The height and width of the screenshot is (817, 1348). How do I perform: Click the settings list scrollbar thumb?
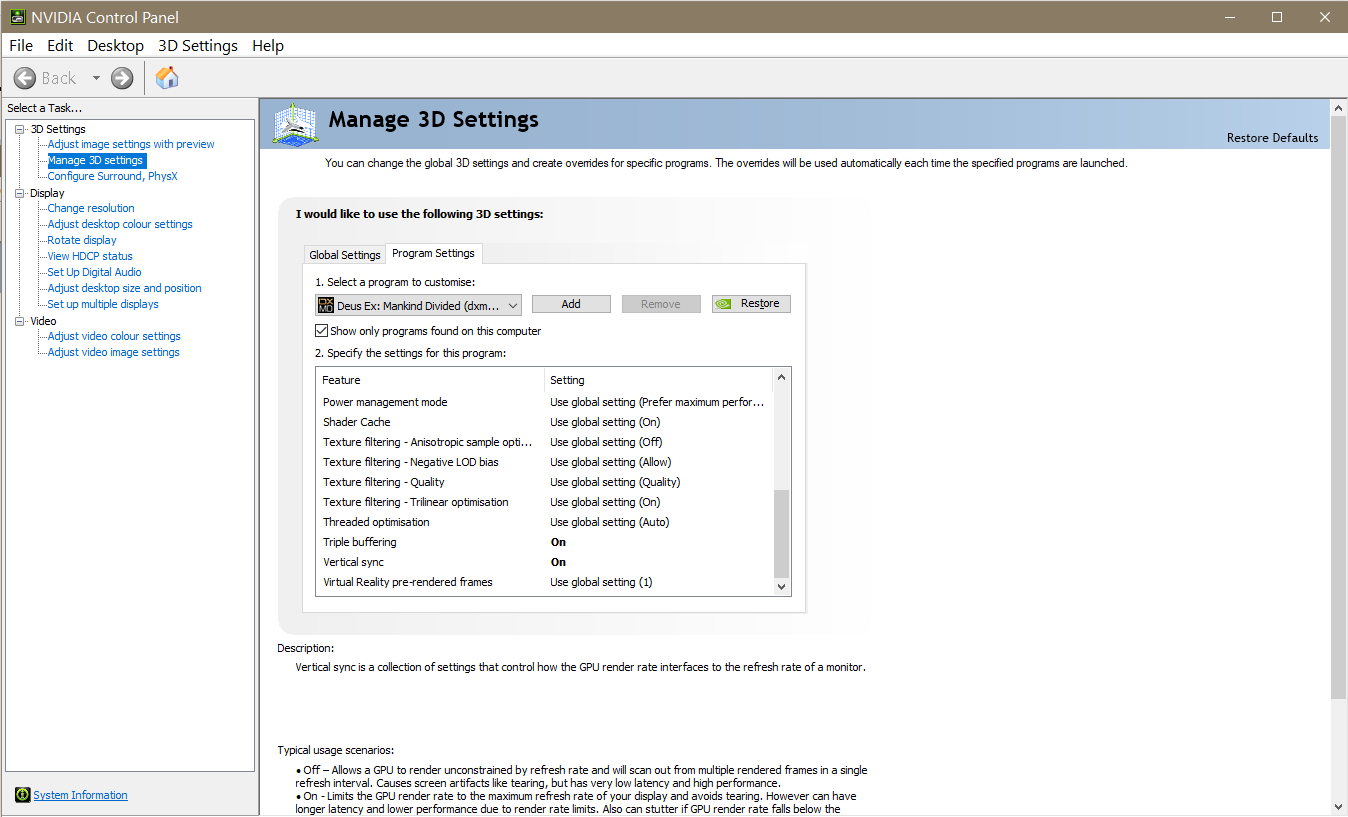pyautogui.click(x=782, y=533)
